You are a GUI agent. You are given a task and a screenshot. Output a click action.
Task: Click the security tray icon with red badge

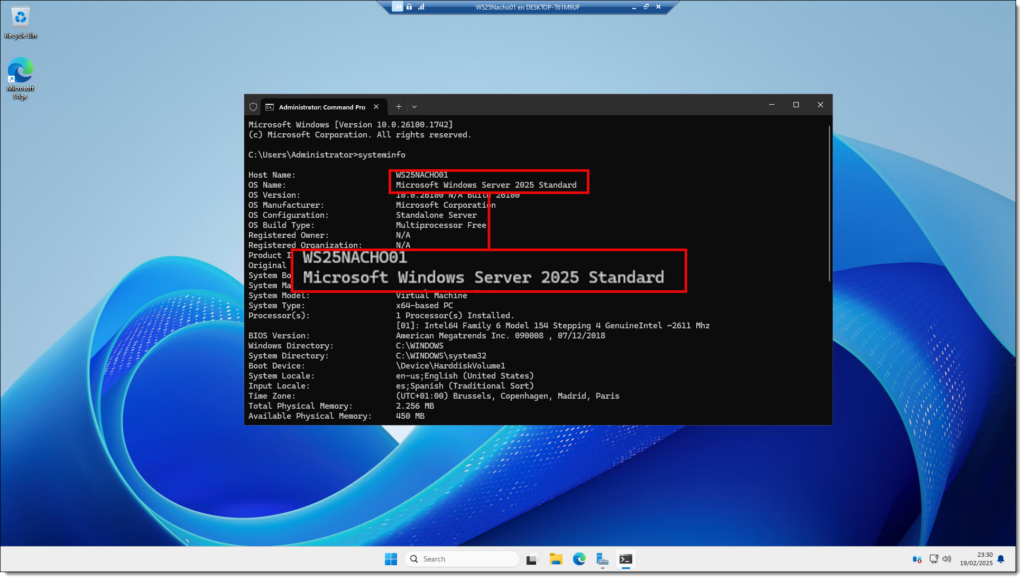[x=919, y=560]
